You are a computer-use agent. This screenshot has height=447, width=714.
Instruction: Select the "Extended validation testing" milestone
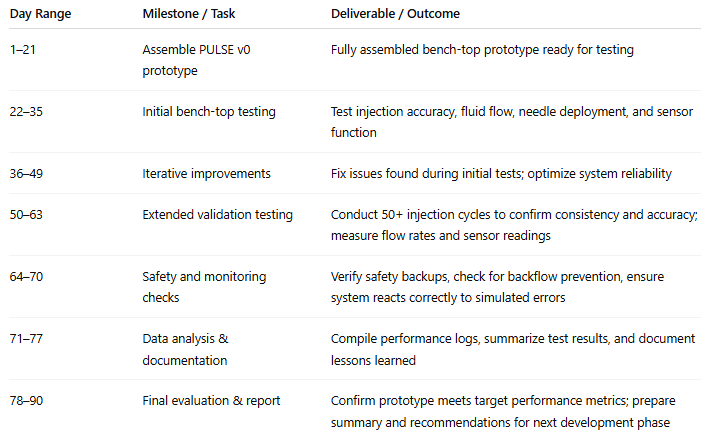(x=219, y=215)
